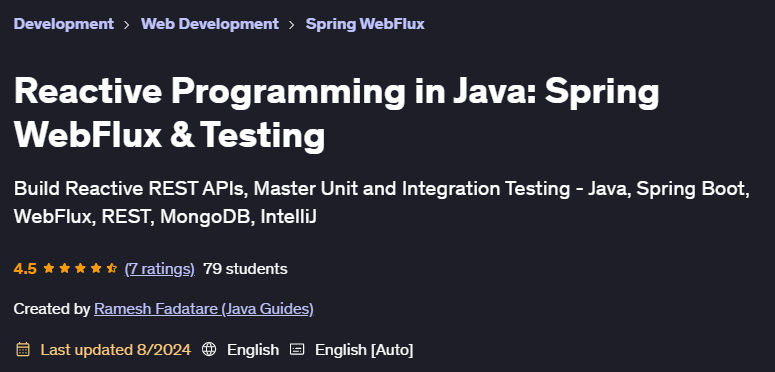The image size is (775, 372).
Task: Click the globe language icon
Action: (x=209, y=349)
